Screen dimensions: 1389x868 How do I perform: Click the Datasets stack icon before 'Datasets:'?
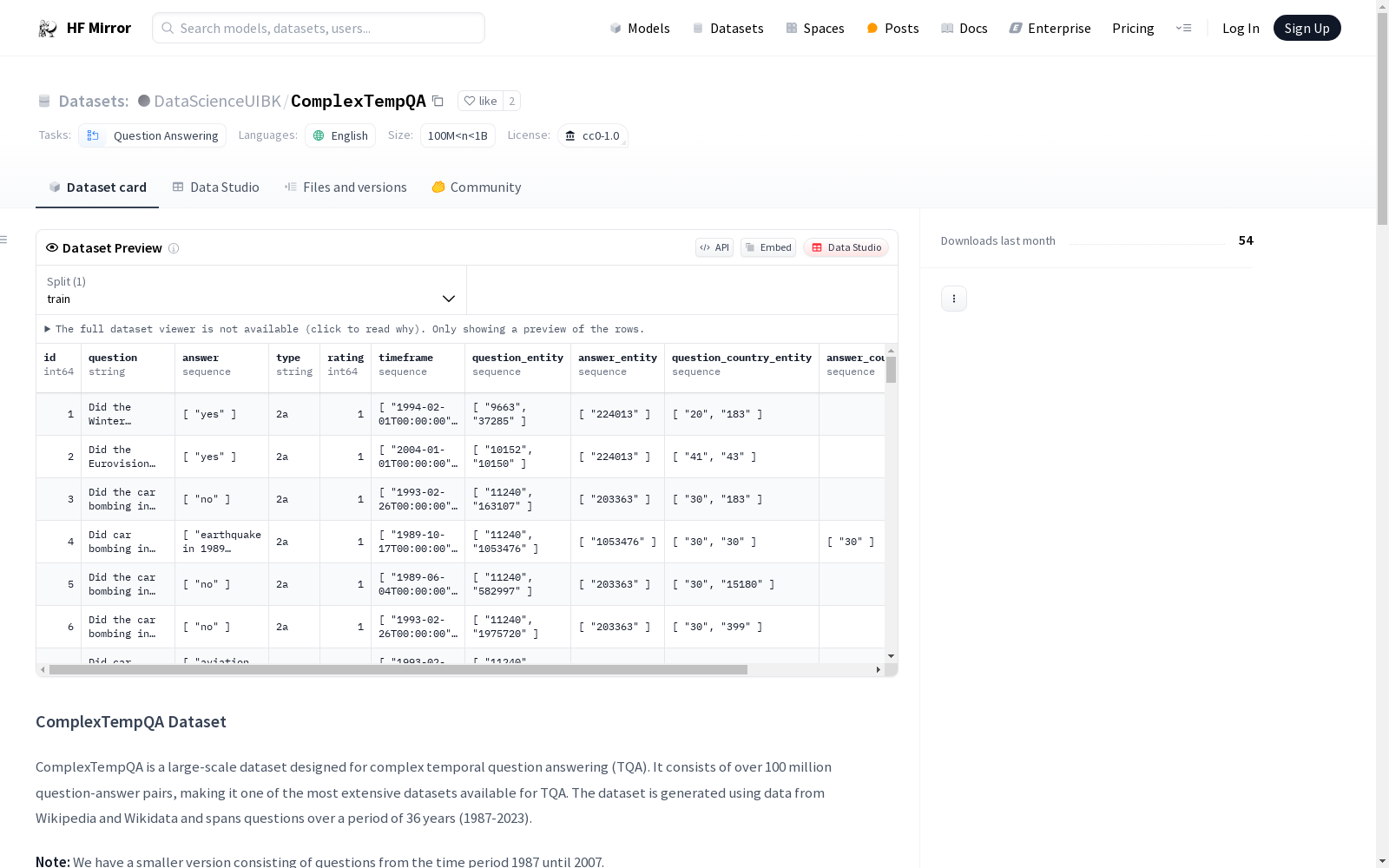click(x=44, y=101)
